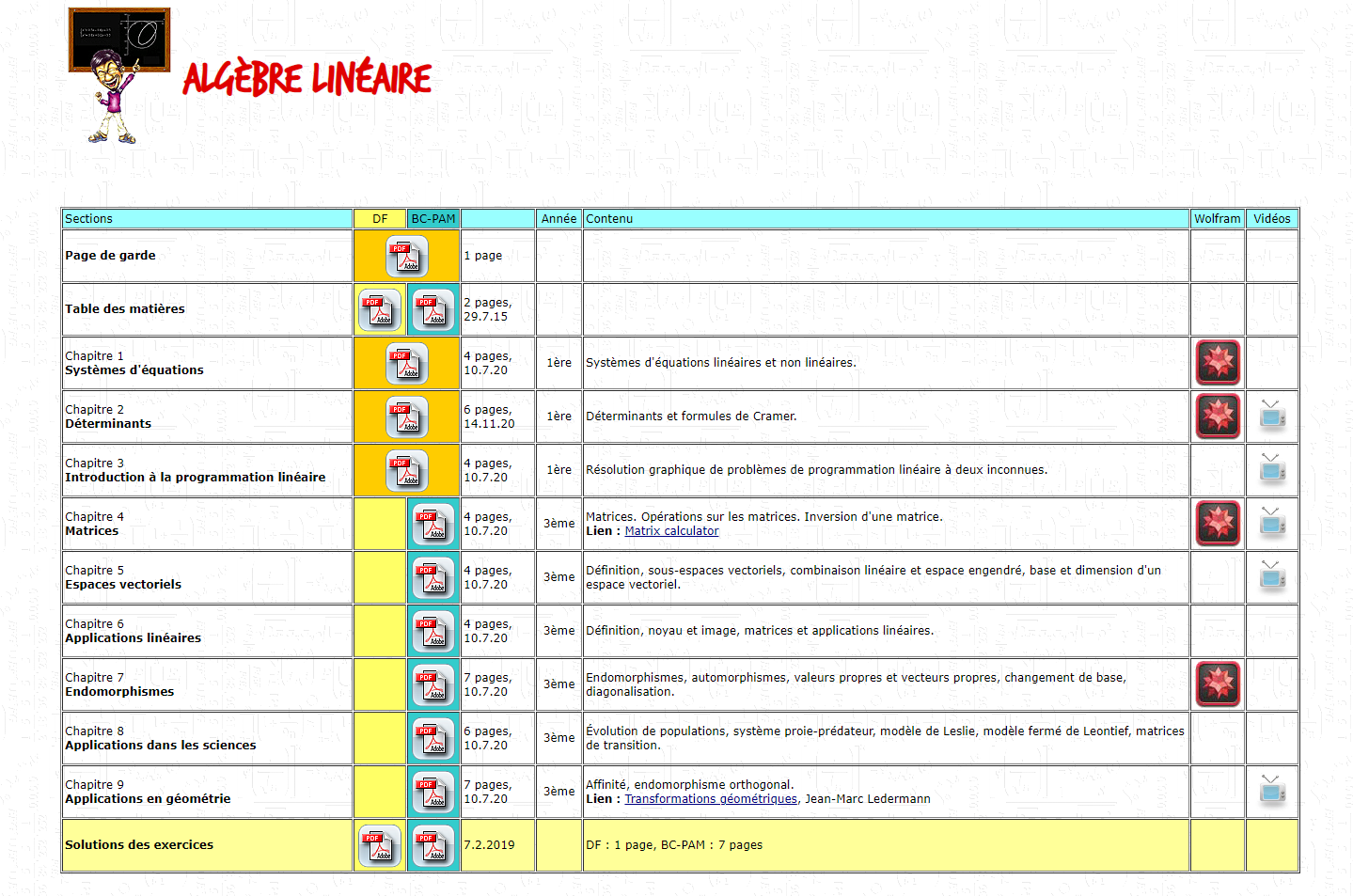The image size is (1353, 896).
Task: Launch Wolfram icon for Endomorphismes chapter
Action: click(1218, 684)
